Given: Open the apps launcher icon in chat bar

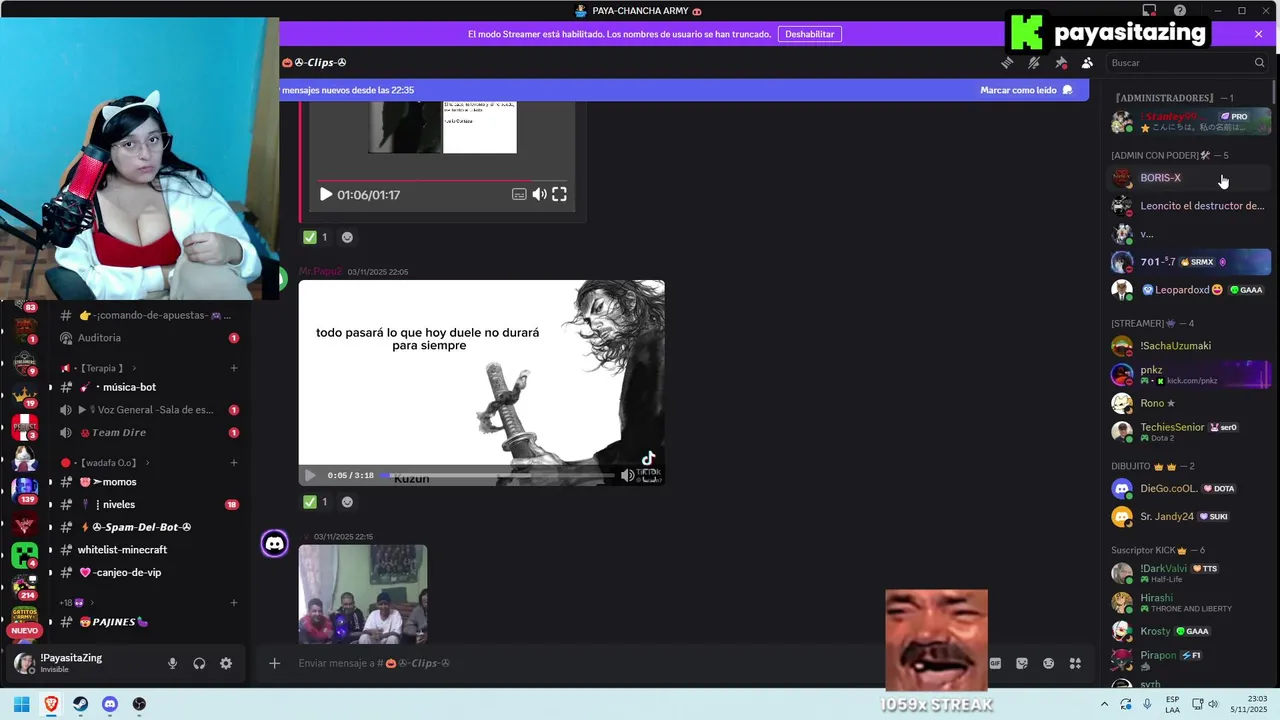Looking at the screenshot, I should coord(1075,663).
